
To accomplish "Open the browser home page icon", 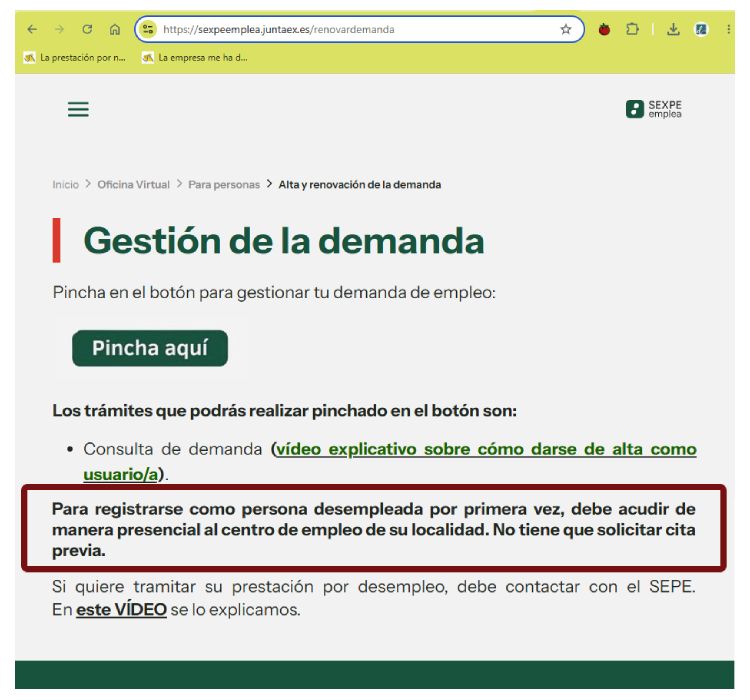I will pyautogui.click(x=115, y=29).
